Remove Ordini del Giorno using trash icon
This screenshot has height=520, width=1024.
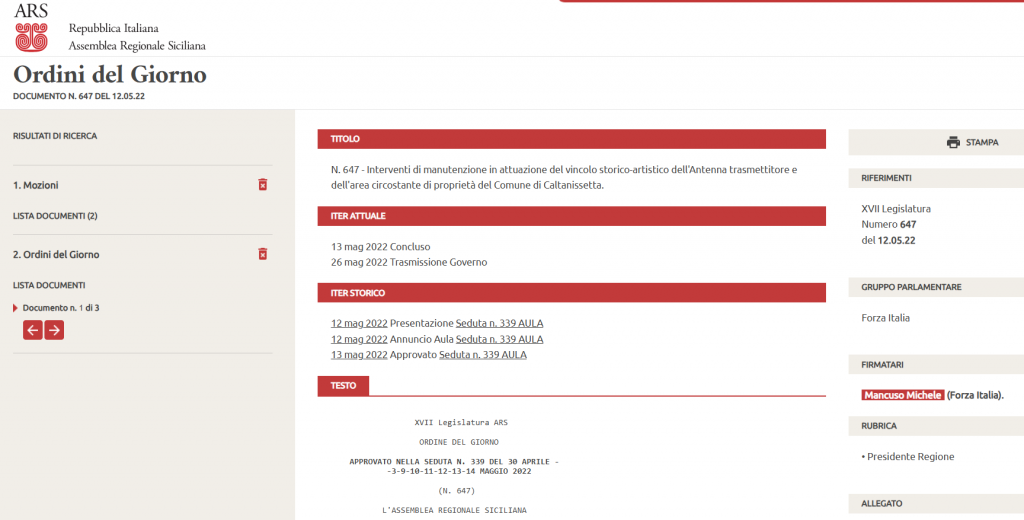coord(263,254)
